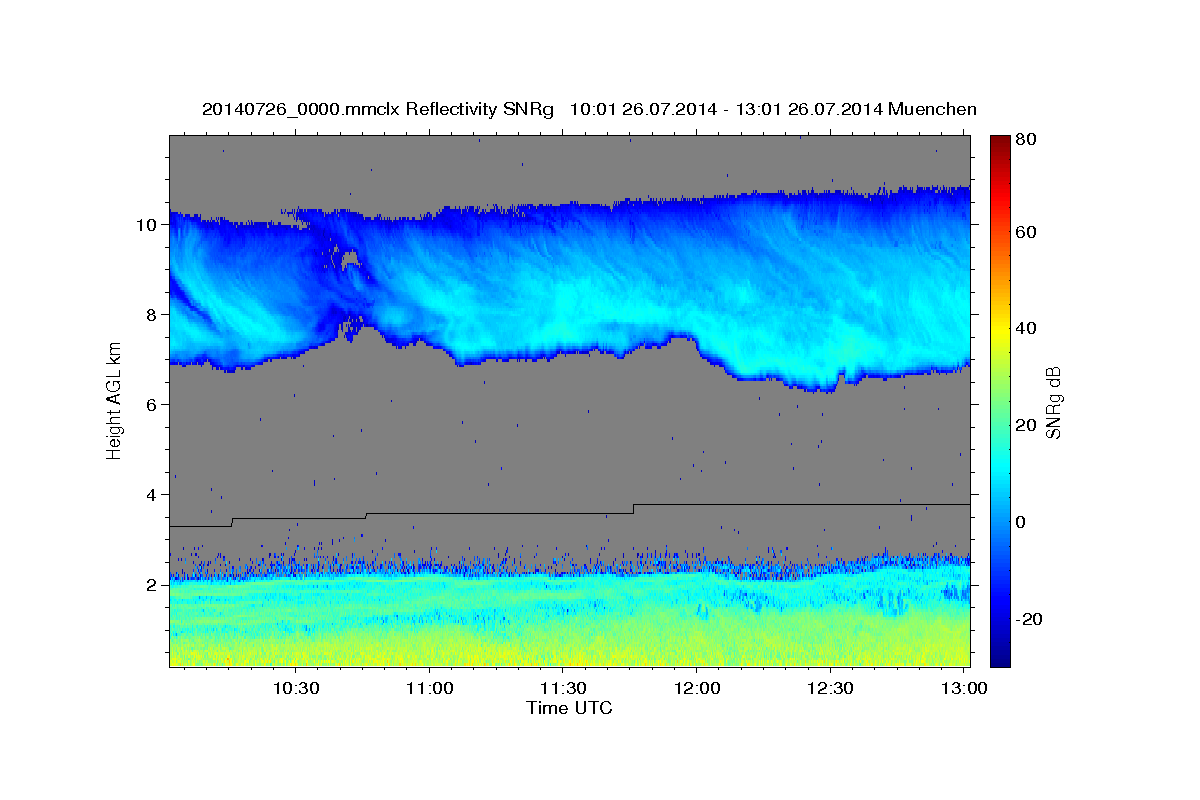
Task: Click the 10:30 time tick label
Action: click(x=297, y=688)
